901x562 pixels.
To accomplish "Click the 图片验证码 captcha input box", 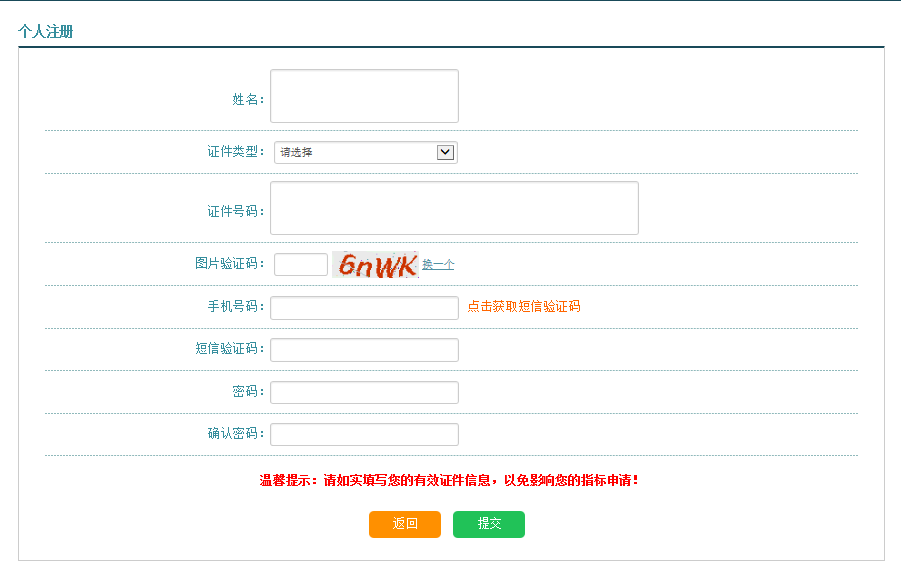I will click(300, 264).
